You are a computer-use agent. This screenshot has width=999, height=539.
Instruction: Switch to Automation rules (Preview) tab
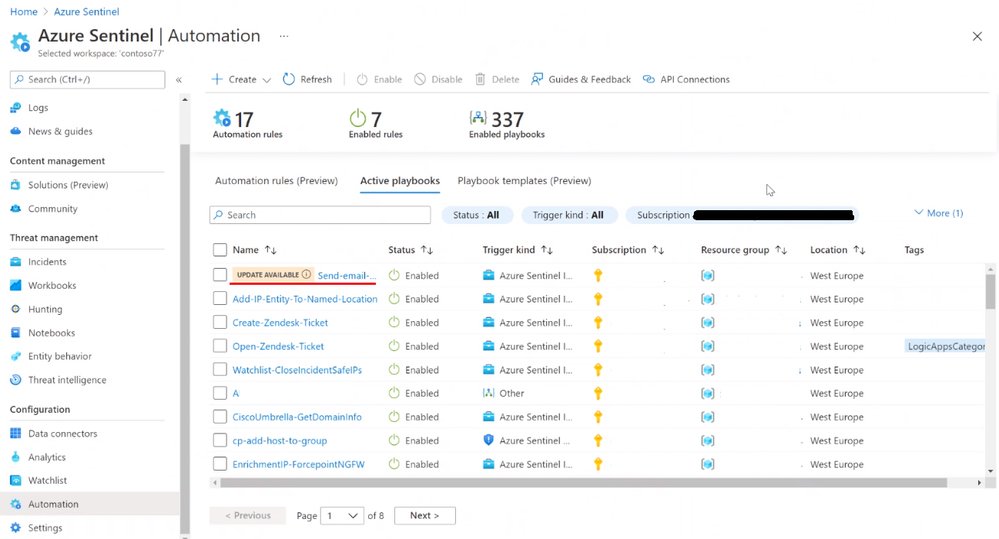[x=277, y=181]
